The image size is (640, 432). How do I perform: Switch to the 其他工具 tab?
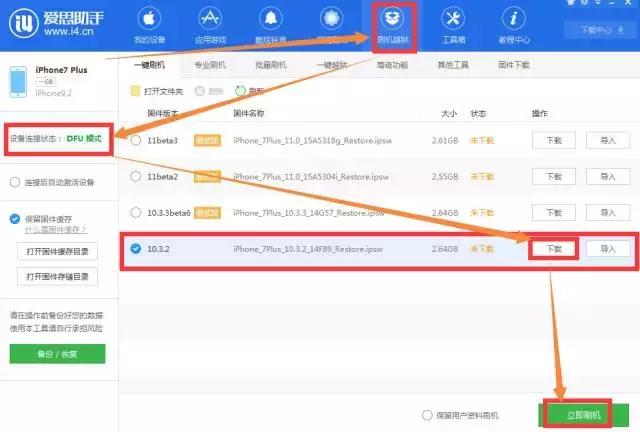click(453, 65)
